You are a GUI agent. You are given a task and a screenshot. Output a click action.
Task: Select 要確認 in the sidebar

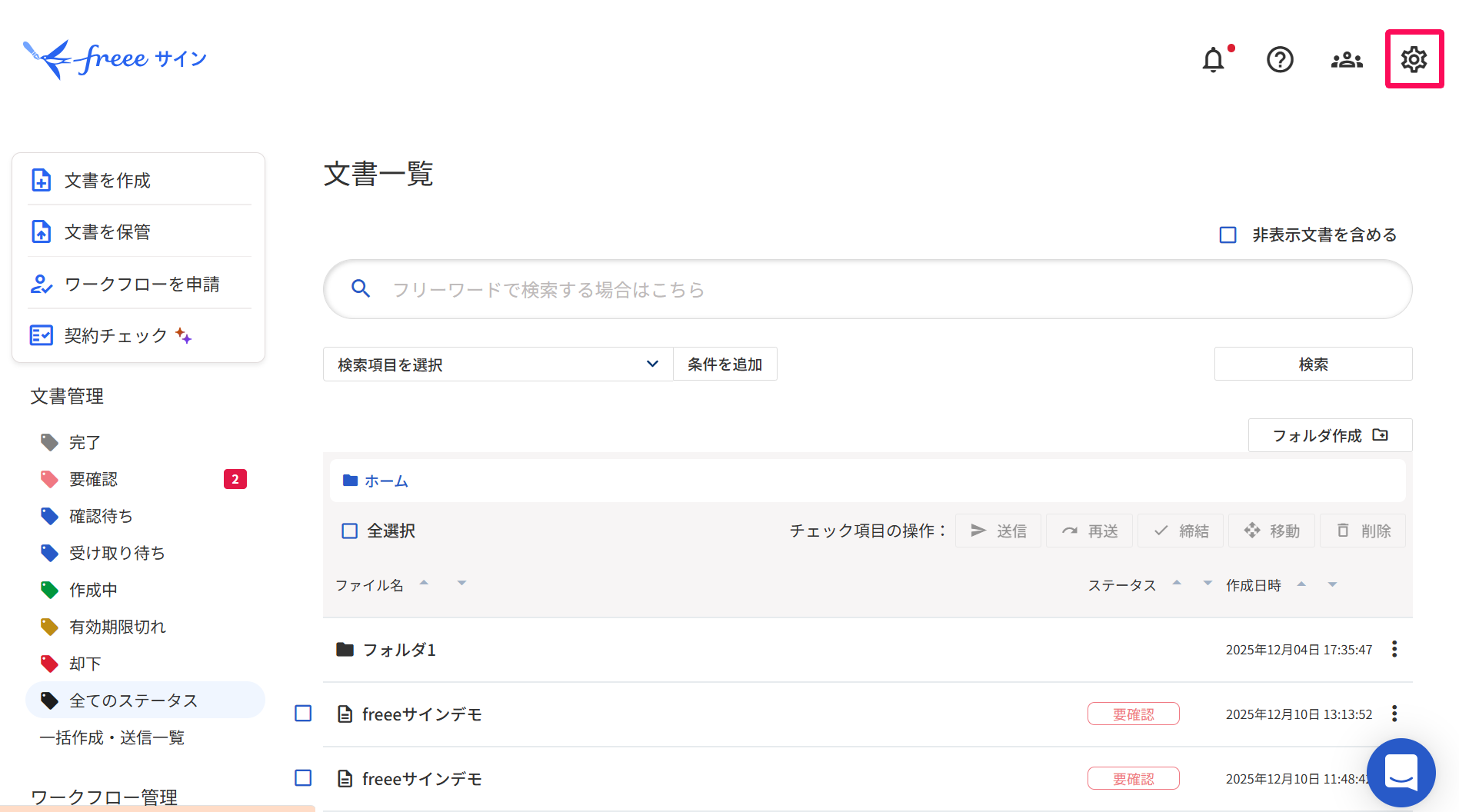pyautogui.click(x=94, y=480)
